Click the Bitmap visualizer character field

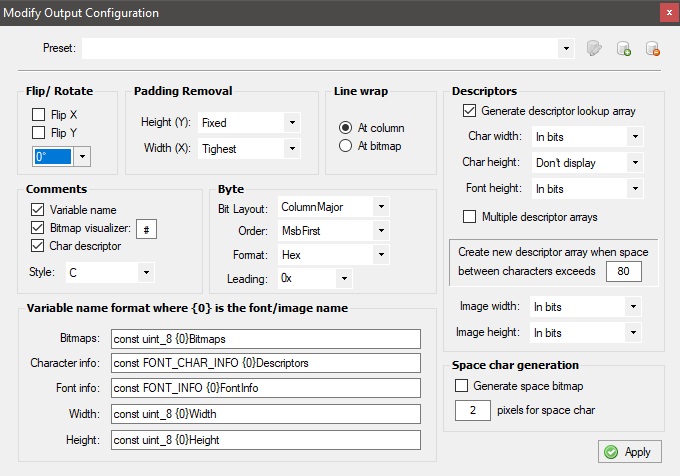click(x=147, y=229)
